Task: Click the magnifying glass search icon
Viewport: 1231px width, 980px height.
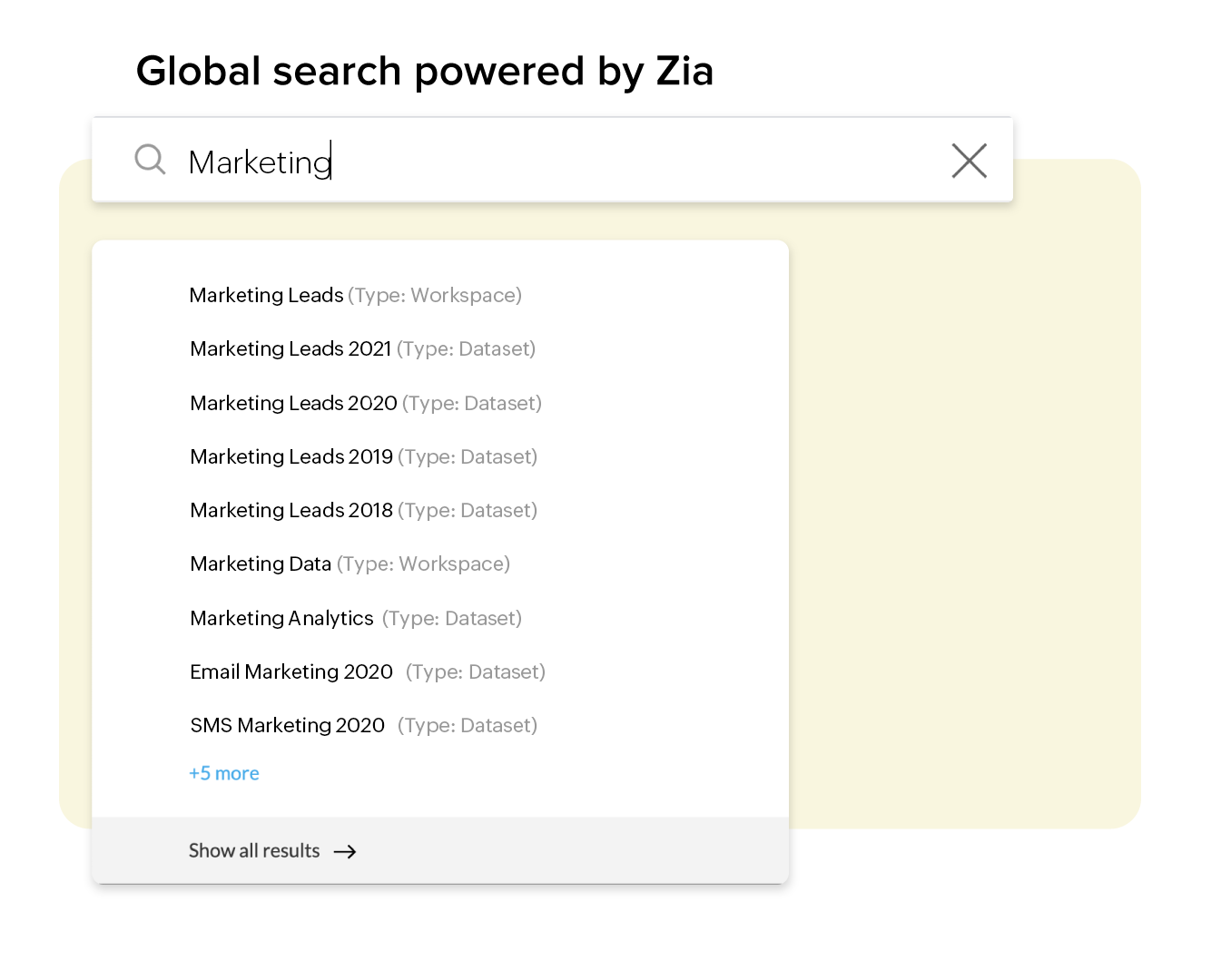Action: 150,160
